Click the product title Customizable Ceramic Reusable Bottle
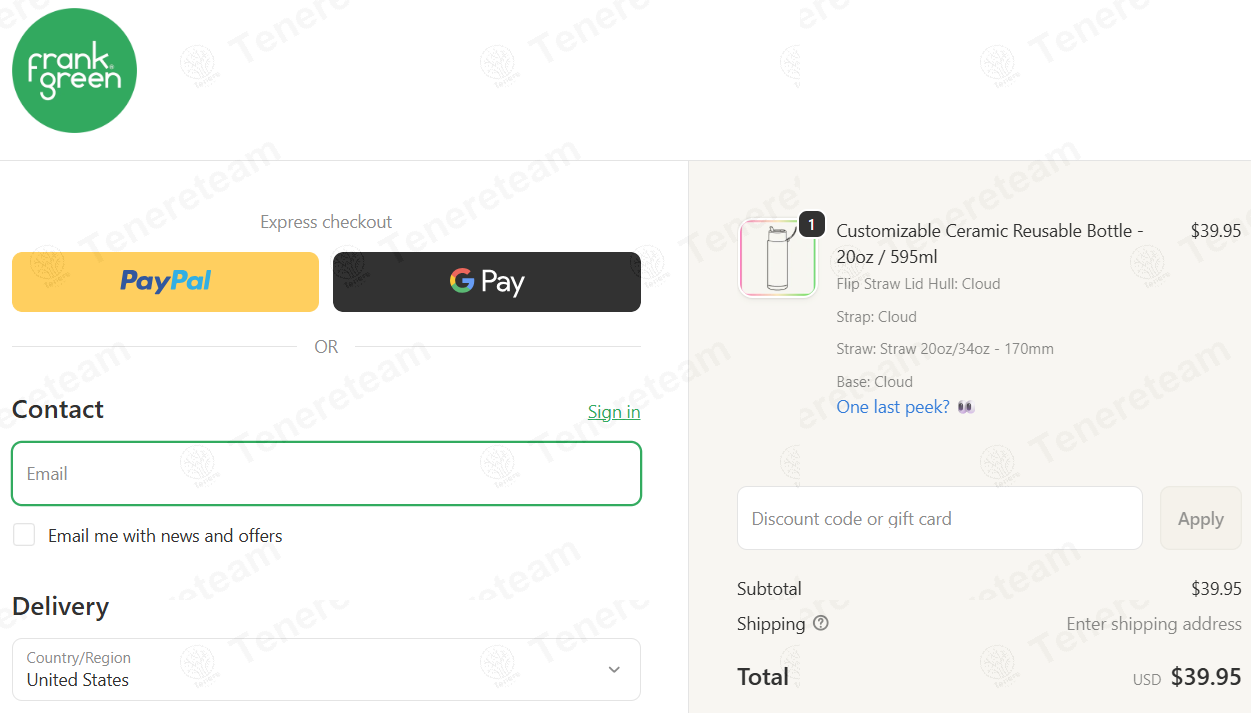This screenshot has height=713, width=1251. [x=990, y=243]
